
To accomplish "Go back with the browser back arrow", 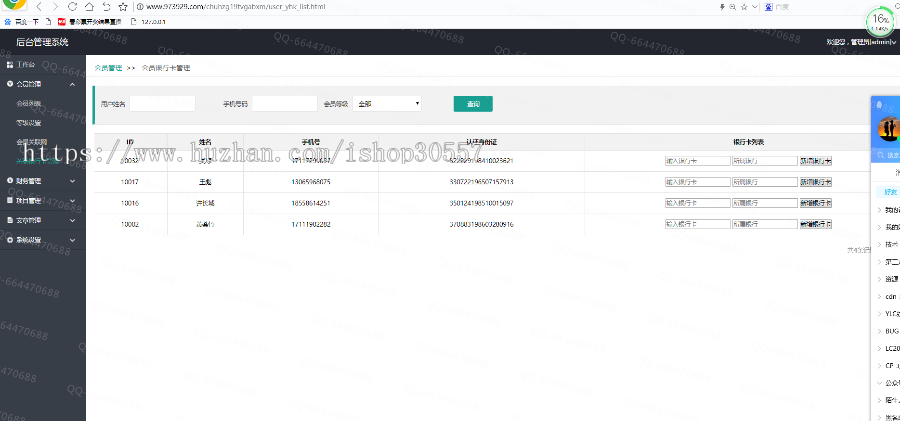I will (x=39, y=7).
